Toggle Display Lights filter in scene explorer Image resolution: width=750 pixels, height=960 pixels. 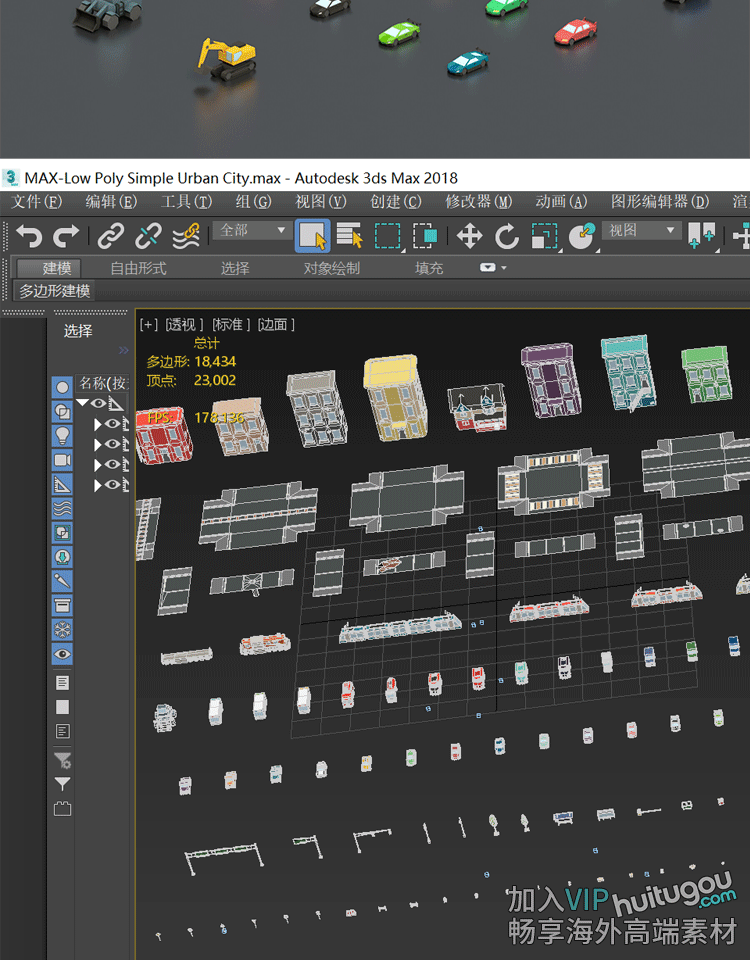coord(62,435)
